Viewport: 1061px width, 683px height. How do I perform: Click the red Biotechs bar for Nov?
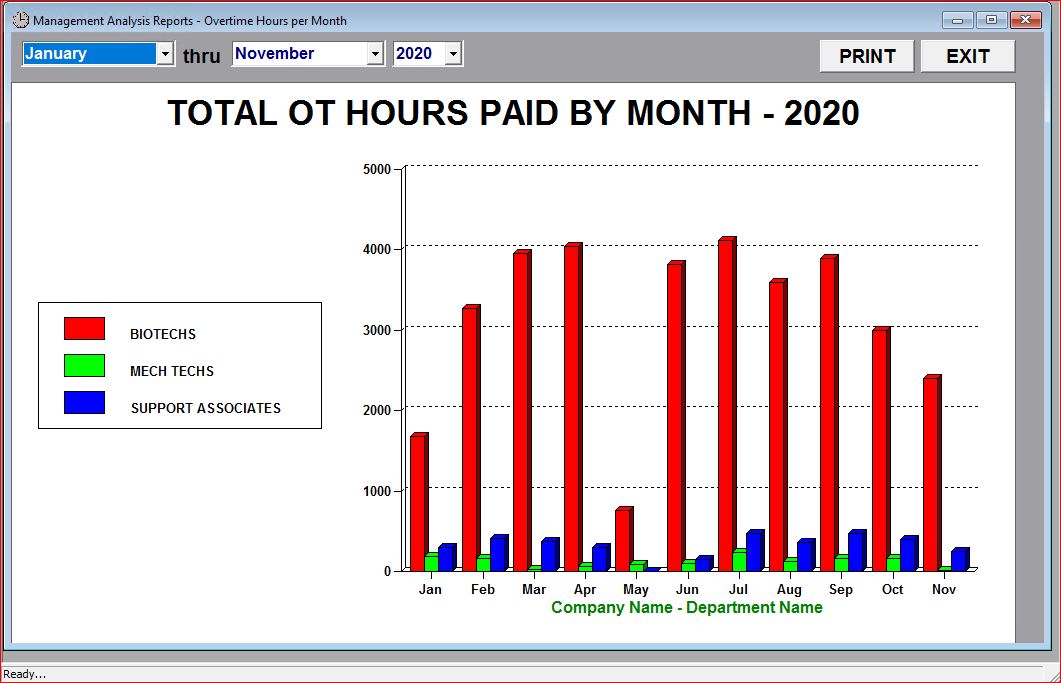(931, 474)
